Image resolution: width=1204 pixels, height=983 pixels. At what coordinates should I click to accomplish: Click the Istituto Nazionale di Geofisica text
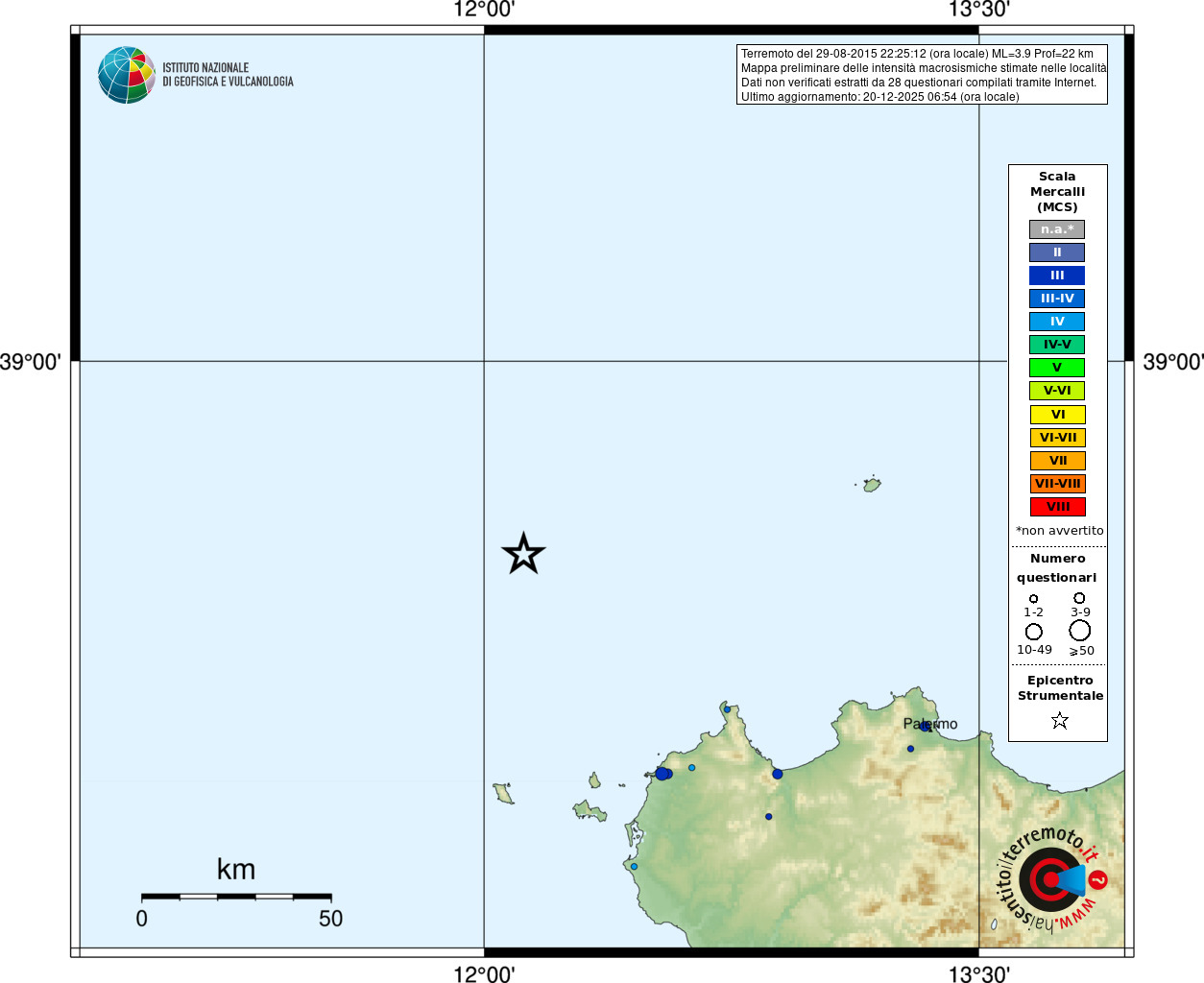(x=228, y=75)
